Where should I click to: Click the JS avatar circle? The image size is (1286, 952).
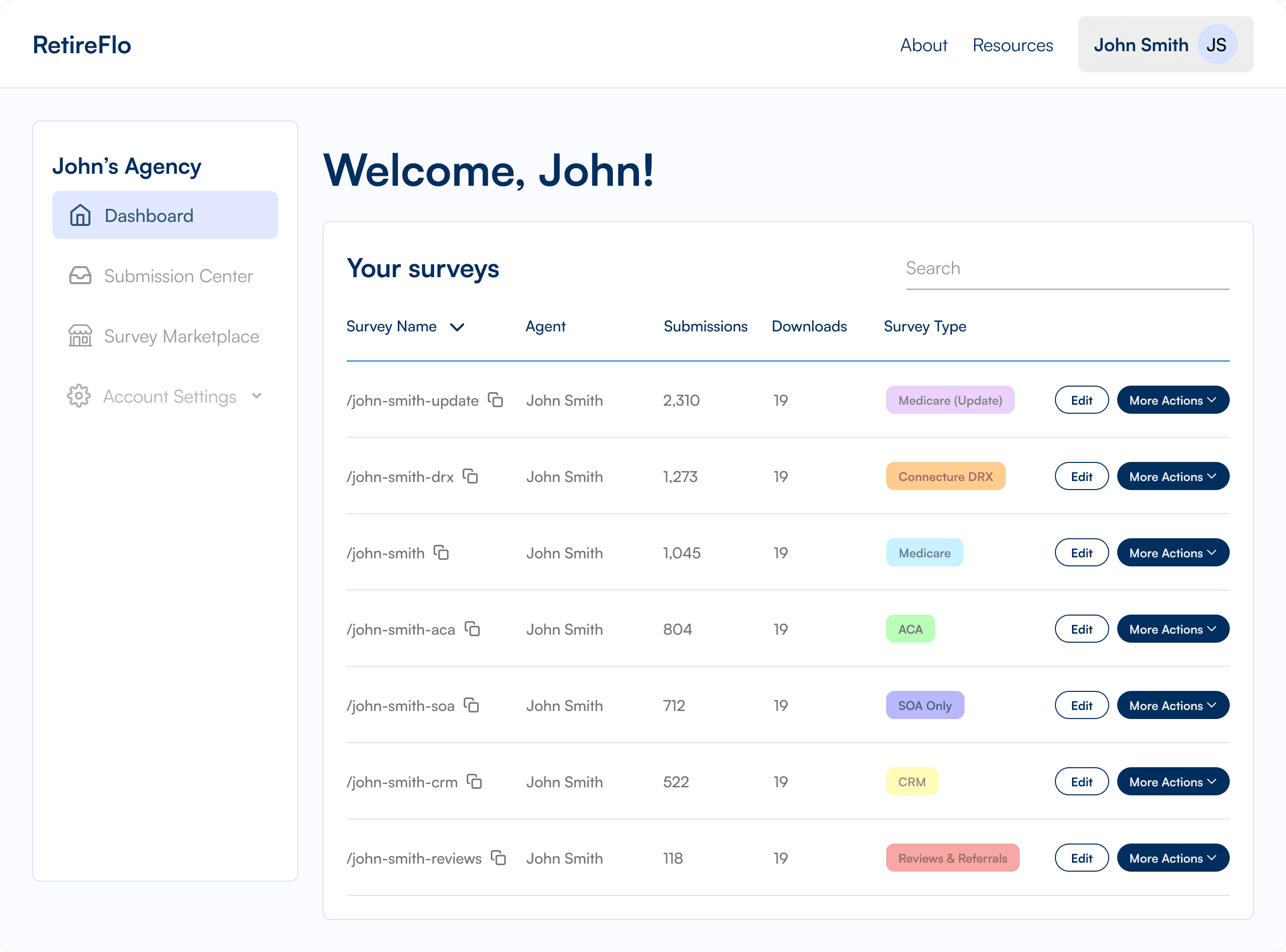(x=1217, y=44)
